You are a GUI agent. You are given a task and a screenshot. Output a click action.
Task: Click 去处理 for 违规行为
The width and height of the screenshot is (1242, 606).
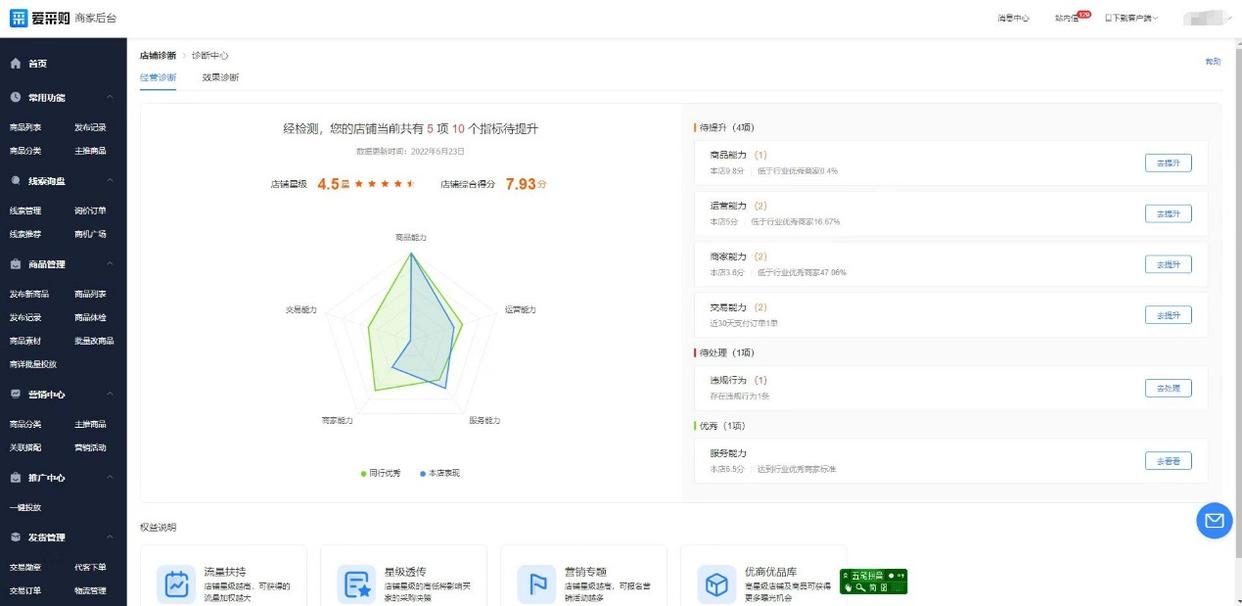pyautogui.click(x=1167, y=388)
